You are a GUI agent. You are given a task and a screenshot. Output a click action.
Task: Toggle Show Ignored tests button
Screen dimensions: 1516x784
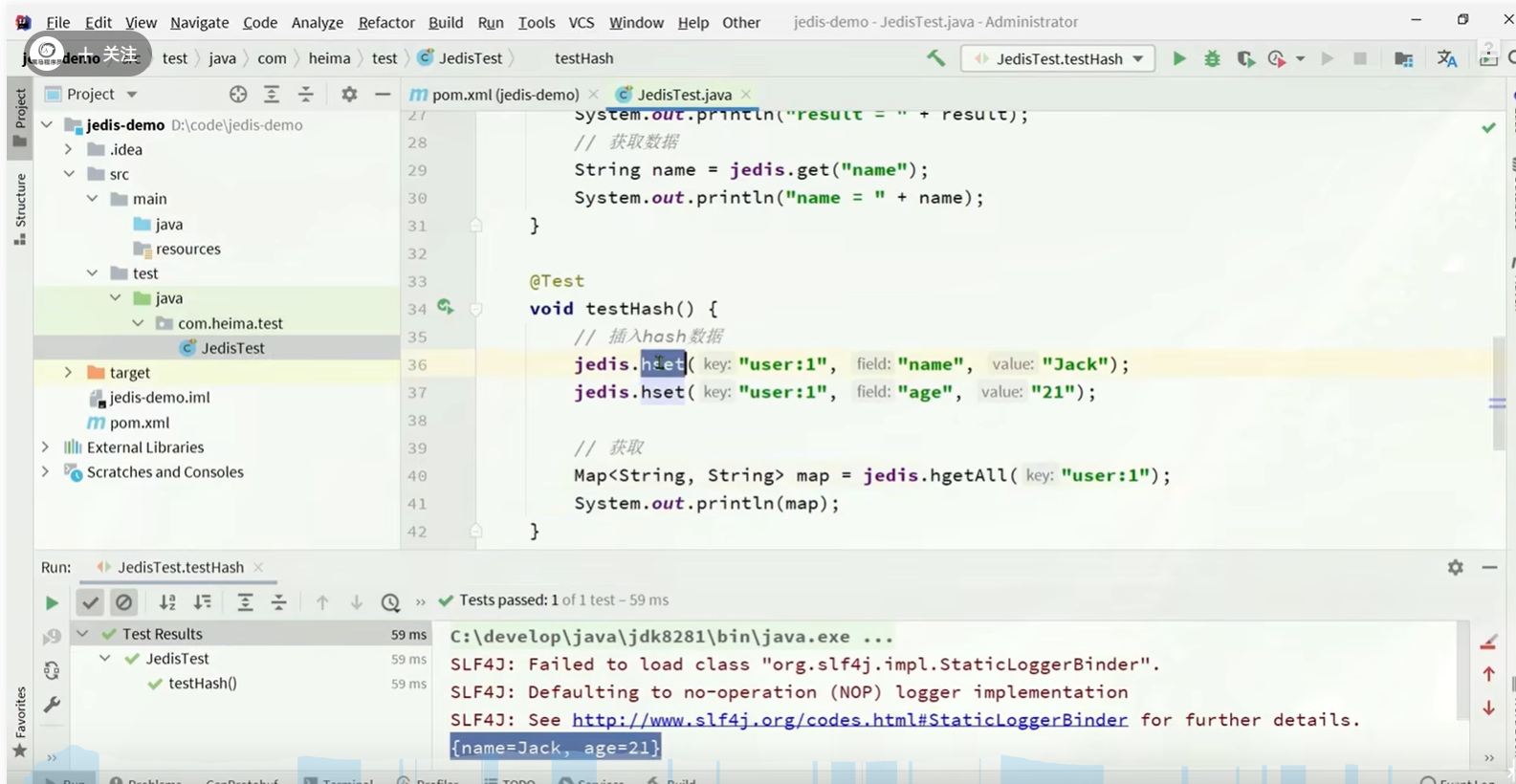coord(123,602)
